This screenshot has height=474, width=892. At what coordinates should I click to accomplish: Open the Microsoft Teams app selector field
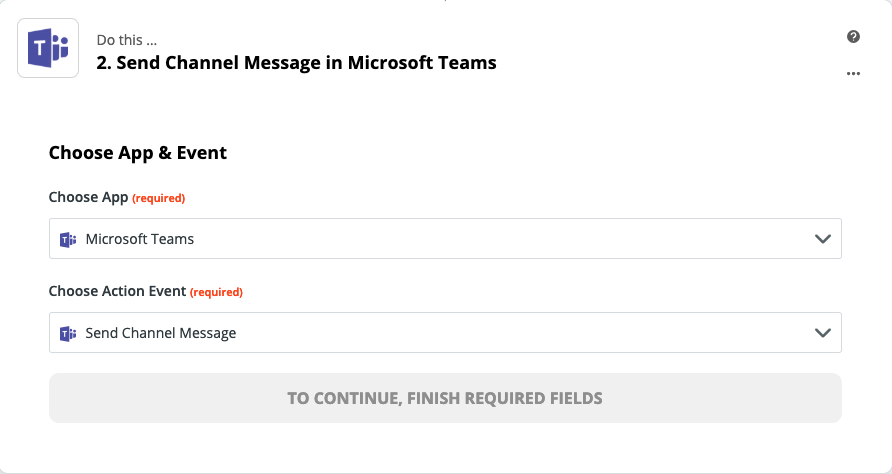[x=445, y=238]
